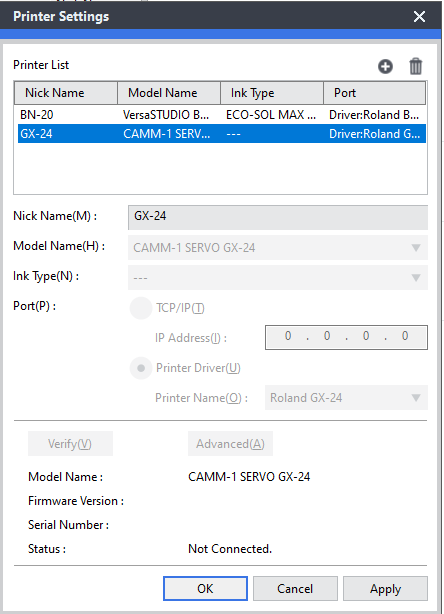Image resolution: width=444 pixels, height=614 pixels.
Task: Click the IP Address input field
Action: pos(346,337)
